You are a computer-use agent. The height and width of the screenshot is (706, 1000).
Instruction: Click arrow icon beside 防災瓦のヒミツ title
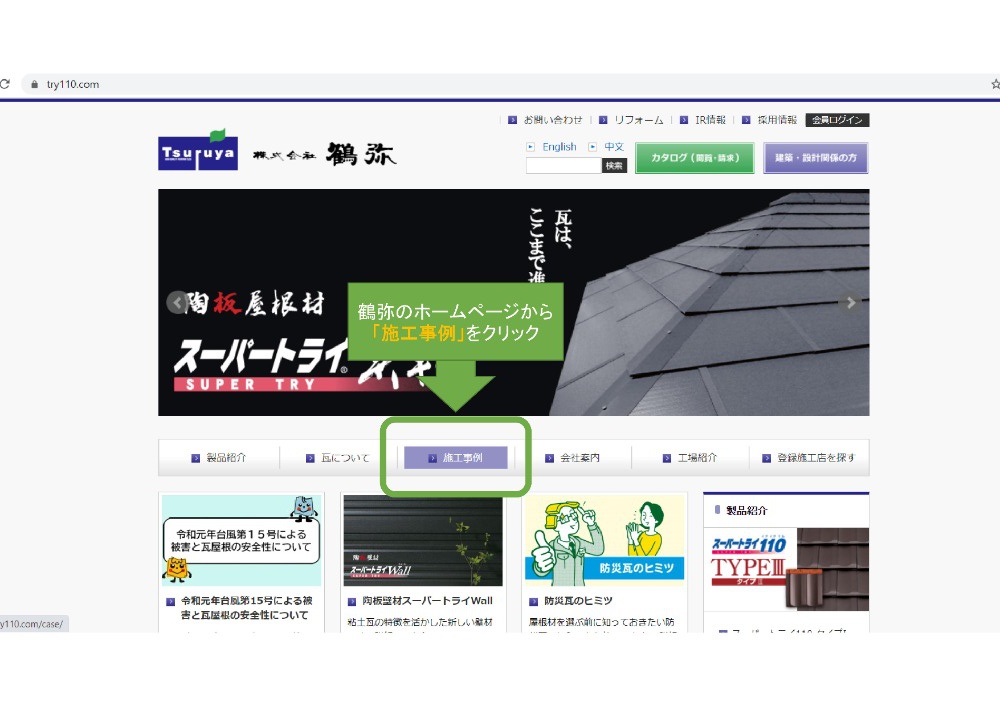533,601
